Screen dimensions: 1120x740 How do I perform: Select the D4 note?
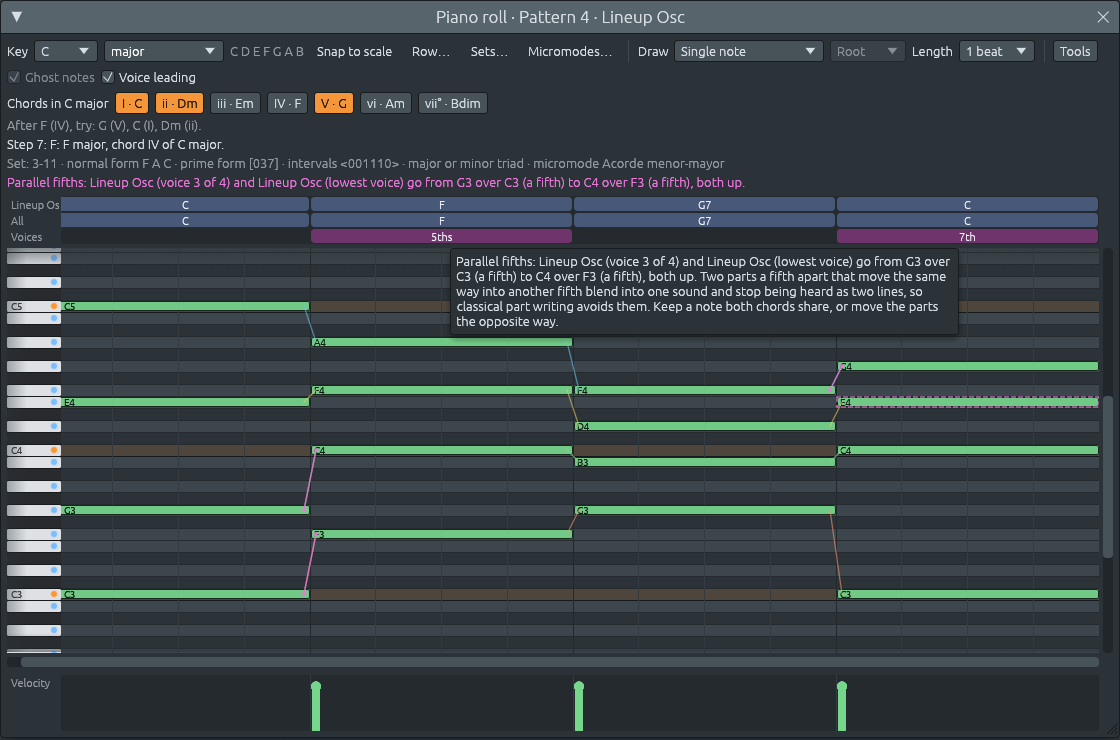pos(704,426)
